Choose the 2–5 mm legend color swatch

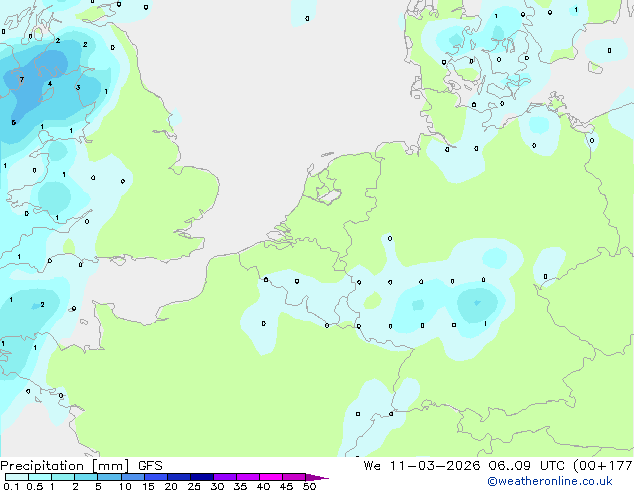pyautogui.click(x=86, y=477)
